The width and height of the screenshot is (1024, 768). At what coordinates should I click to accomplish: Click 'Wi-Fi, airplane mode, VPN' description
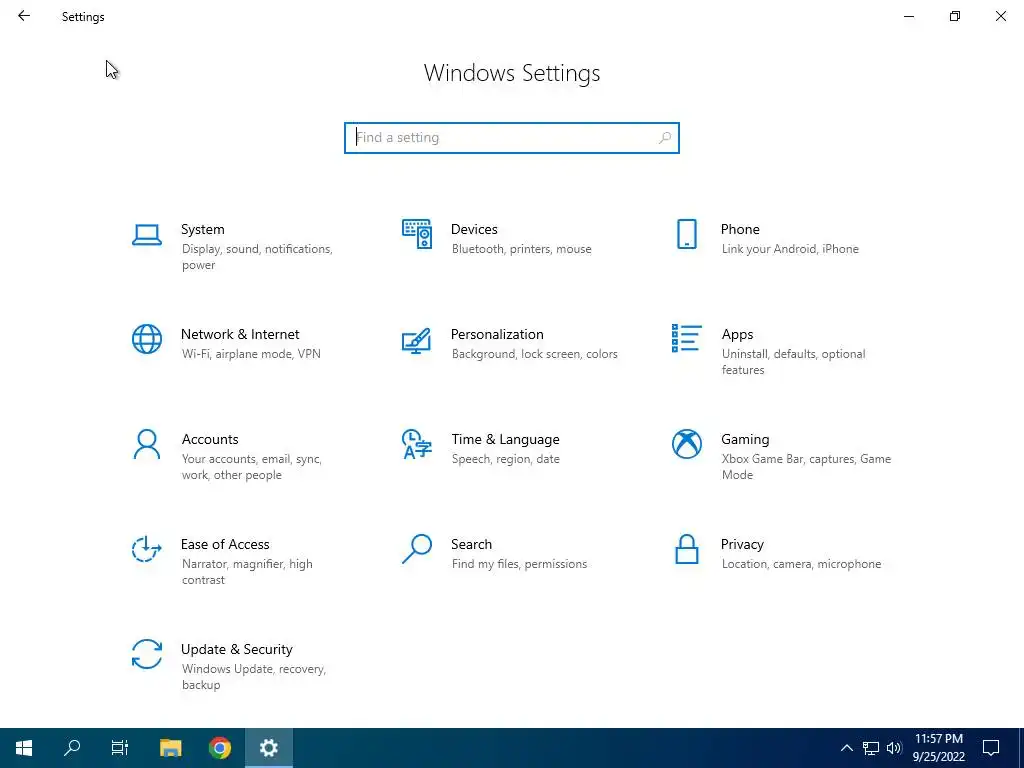251,354
